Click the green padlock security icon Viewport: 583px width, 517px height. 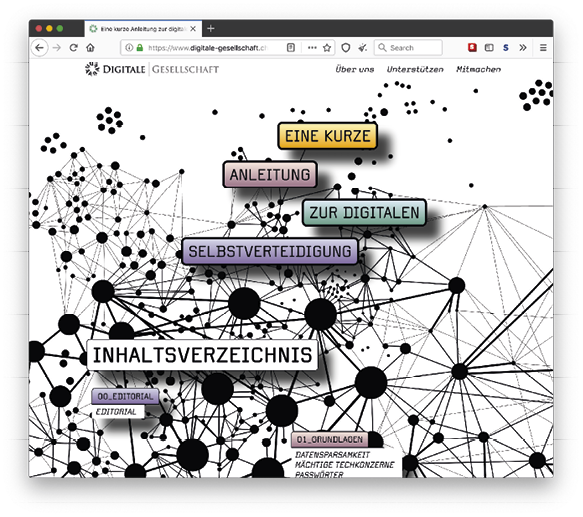point(140,48)
